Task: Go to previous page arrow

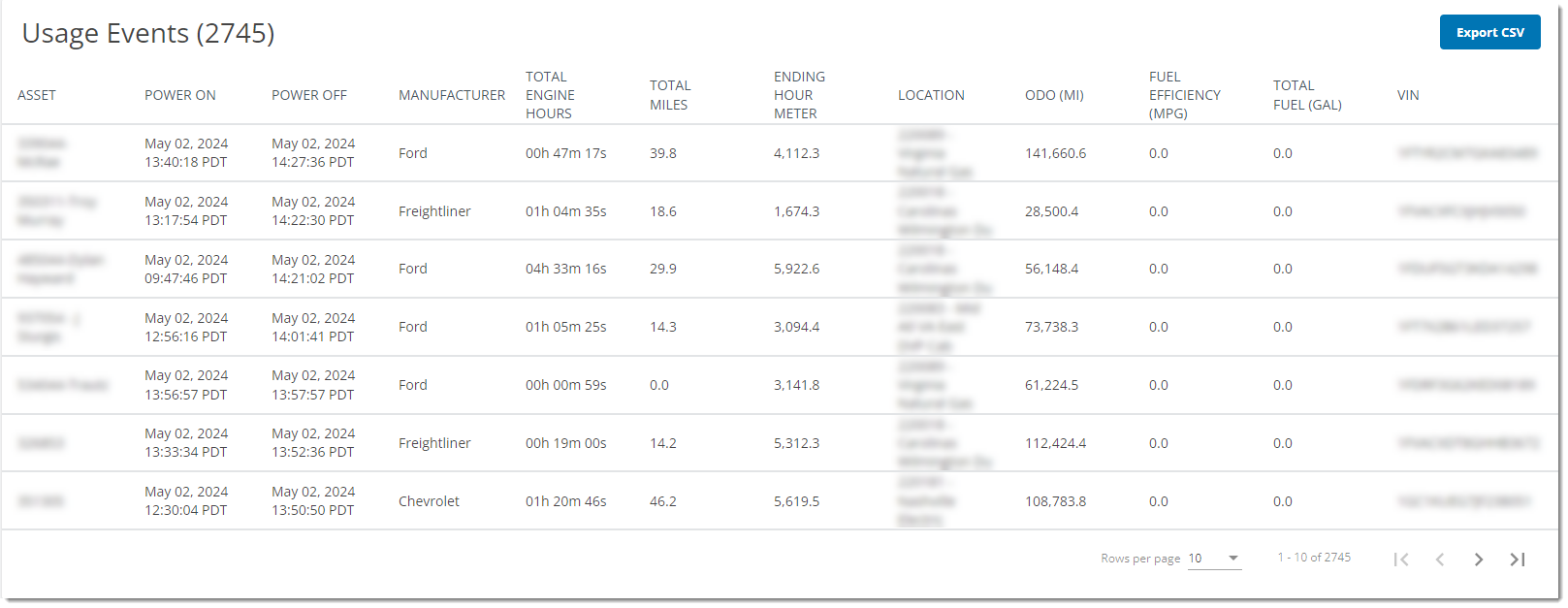Action: coord(1440,560)
